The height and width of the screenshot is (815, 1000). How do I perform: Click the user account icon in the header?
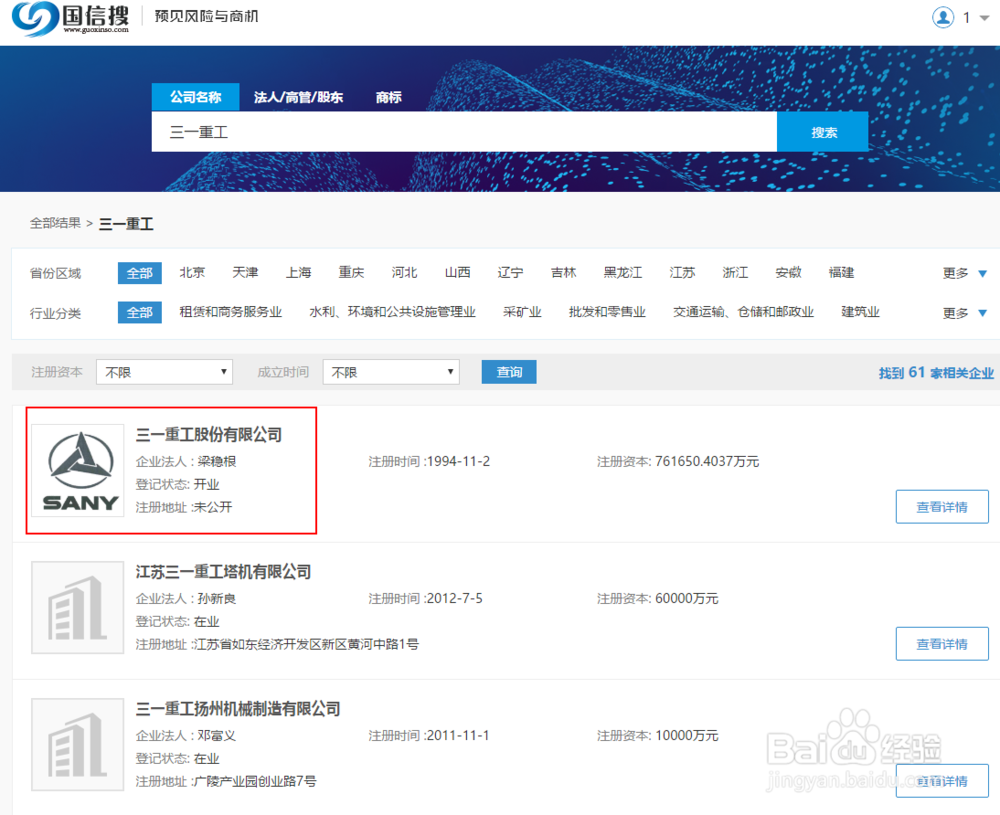pos(943,17)
